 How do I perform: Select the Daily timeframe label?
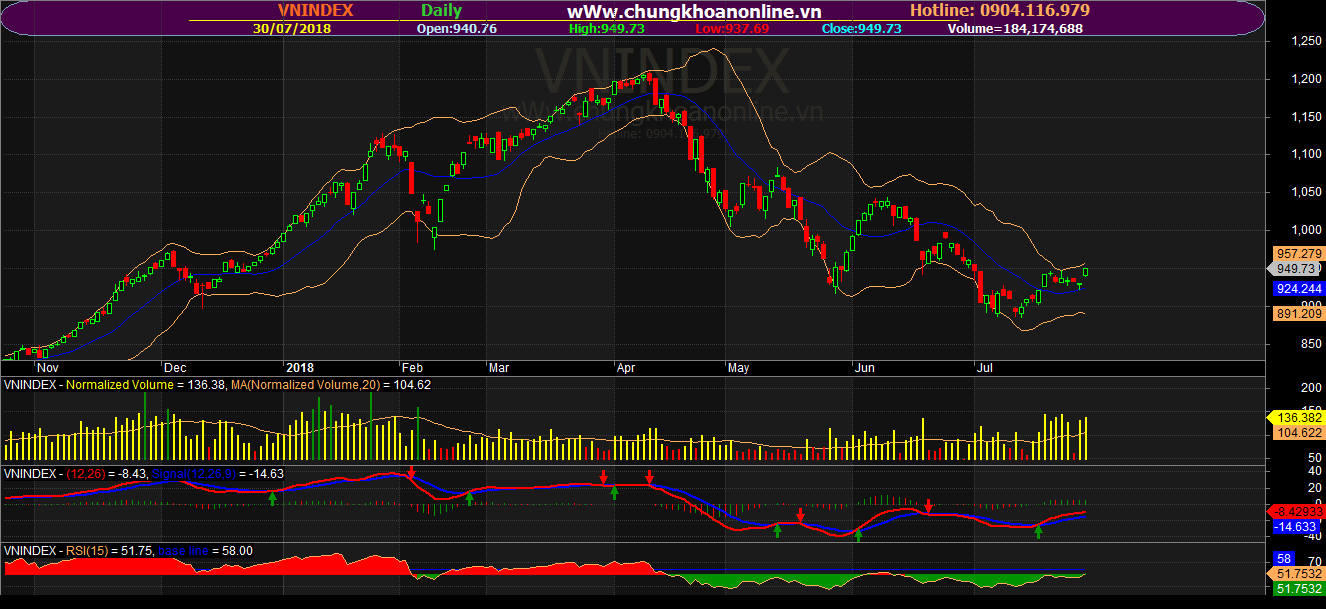[441, 11]
